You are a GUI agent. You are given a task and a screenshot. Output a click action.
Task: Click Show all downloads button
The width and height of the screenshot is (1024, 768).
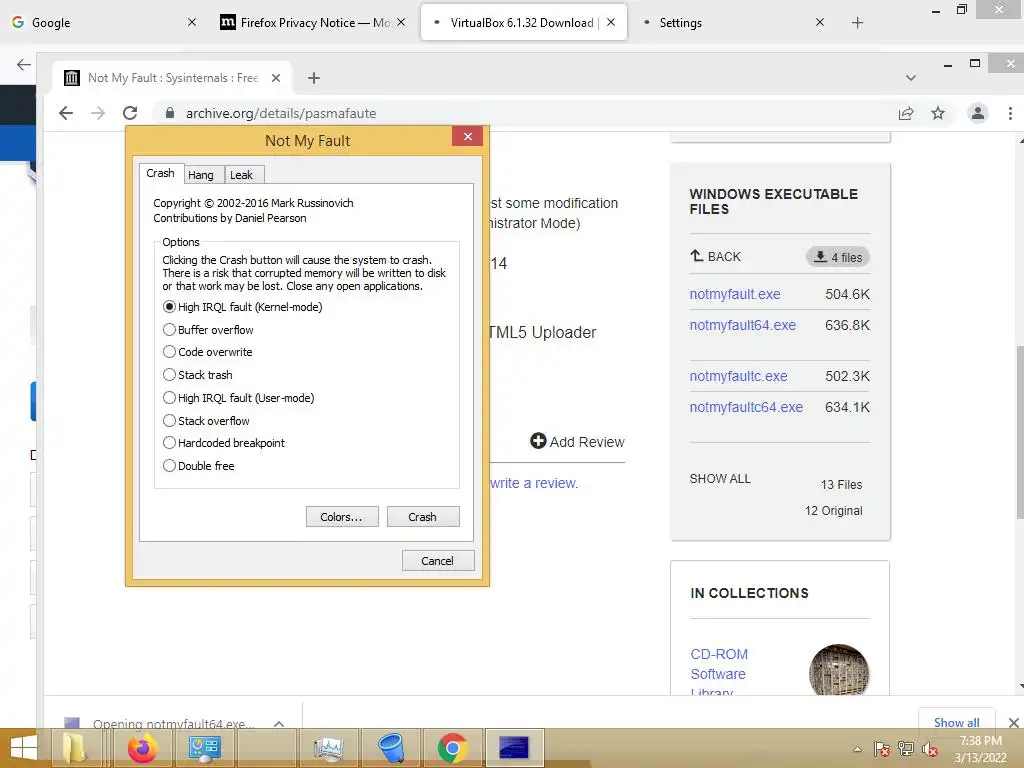(956, 722)
